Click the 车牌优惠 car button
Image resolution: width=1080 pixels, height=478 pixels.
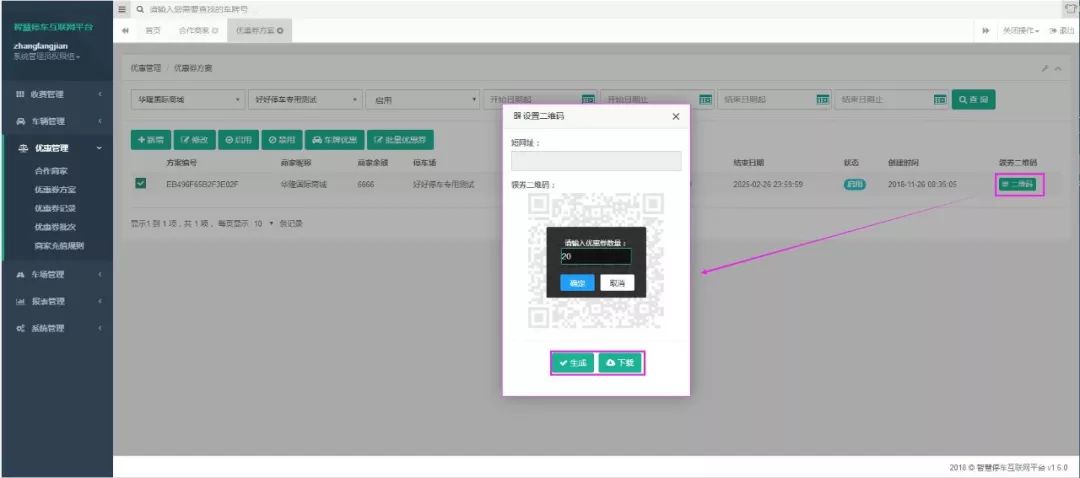(x=334, y=140)
